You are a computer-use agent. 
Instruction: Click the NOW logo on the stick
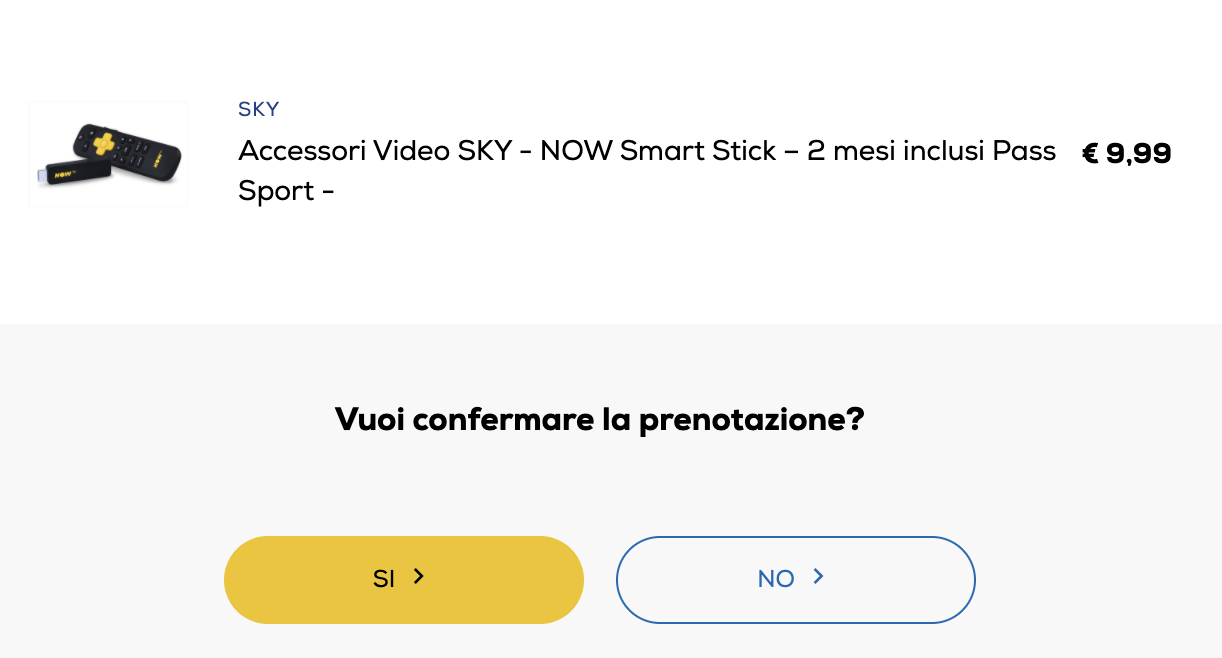point(65,174)
